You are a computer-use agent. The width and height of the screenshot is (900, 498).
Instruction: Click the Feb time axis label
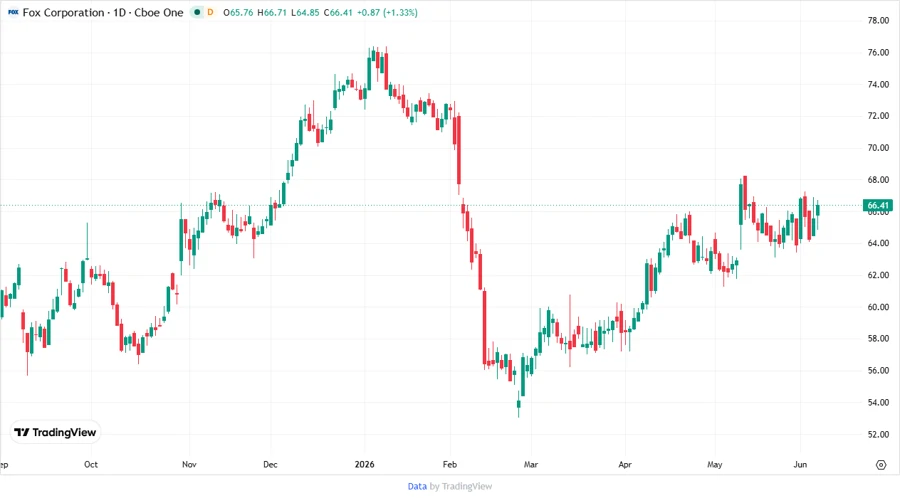tap(450, 464)
